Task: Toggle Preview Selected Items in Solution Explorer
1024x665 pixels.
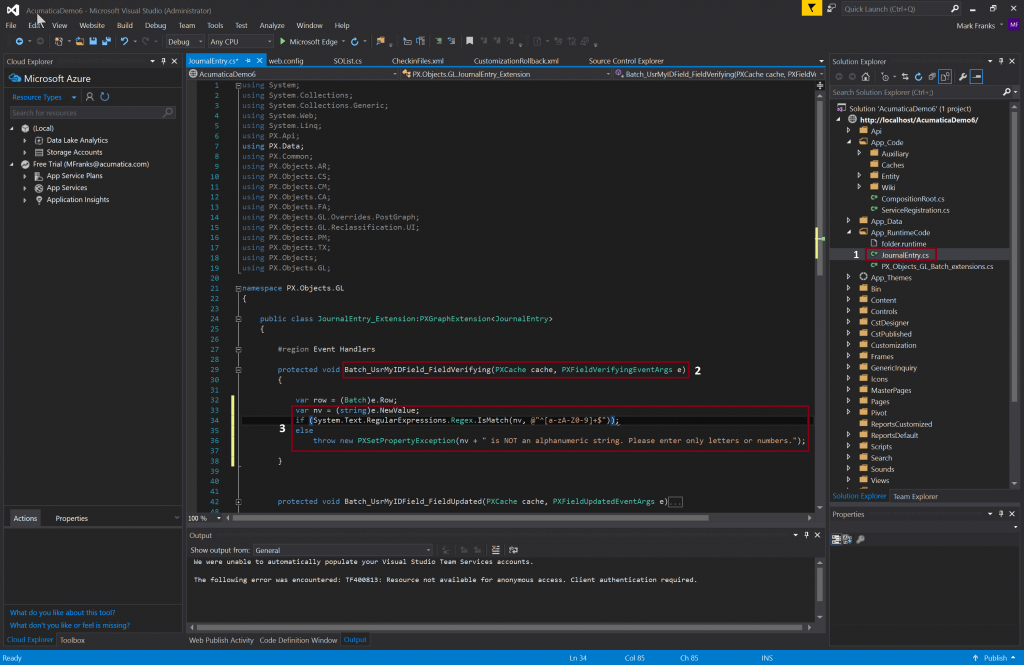Action: point(976,77)
